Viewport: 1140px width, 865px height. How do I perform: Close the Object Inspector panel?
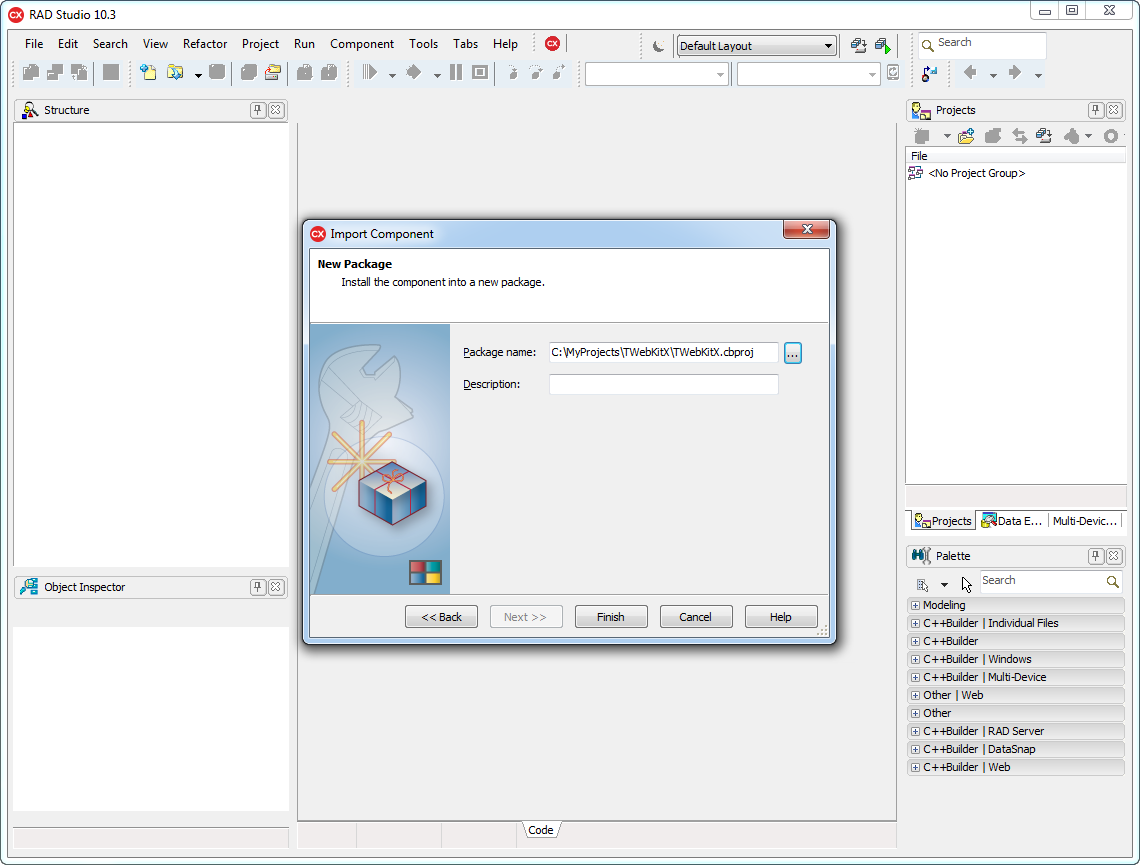click(276, 587)
